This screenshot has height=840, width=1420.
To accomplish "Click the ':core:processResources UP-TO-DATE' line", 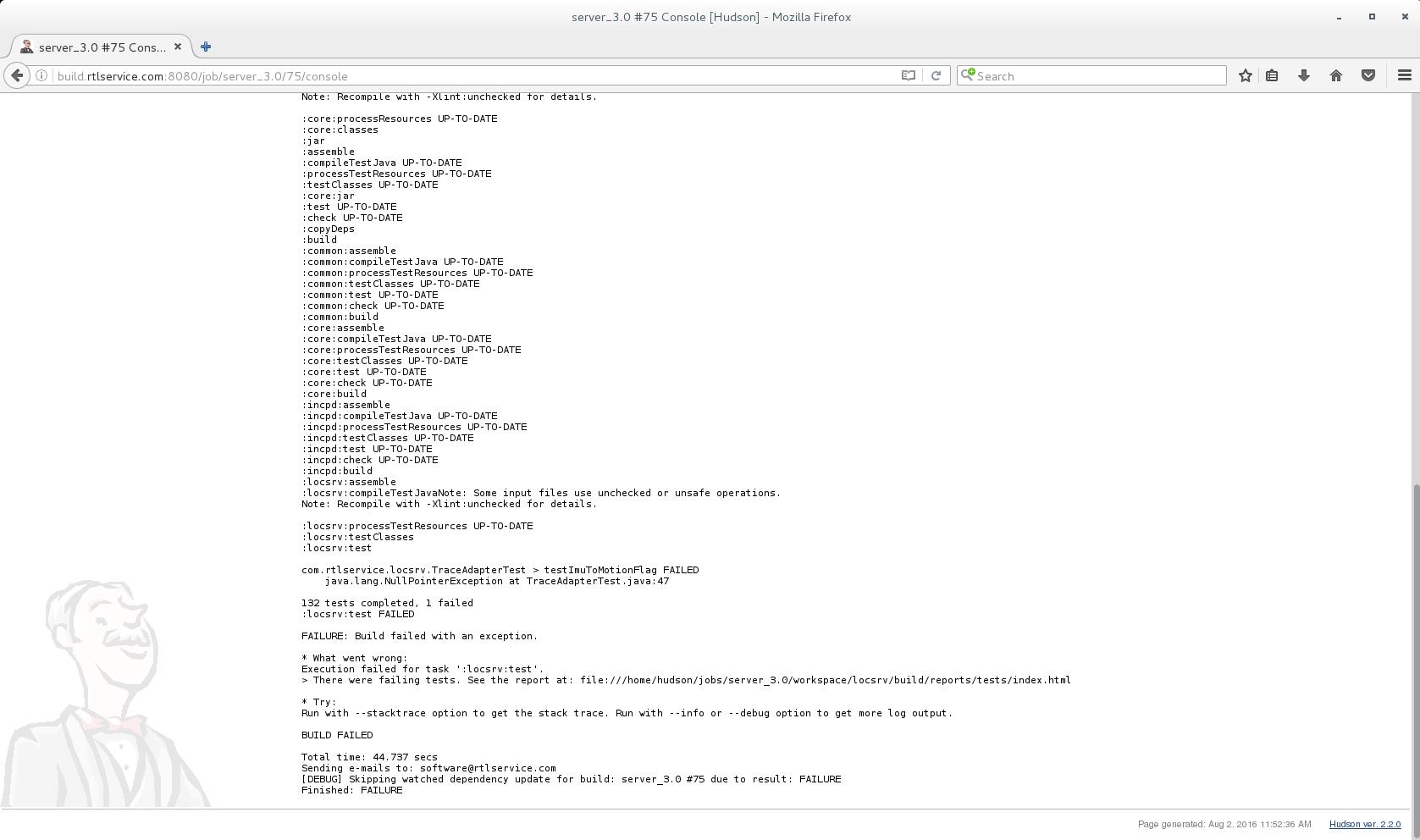I will tap(400, 119).
